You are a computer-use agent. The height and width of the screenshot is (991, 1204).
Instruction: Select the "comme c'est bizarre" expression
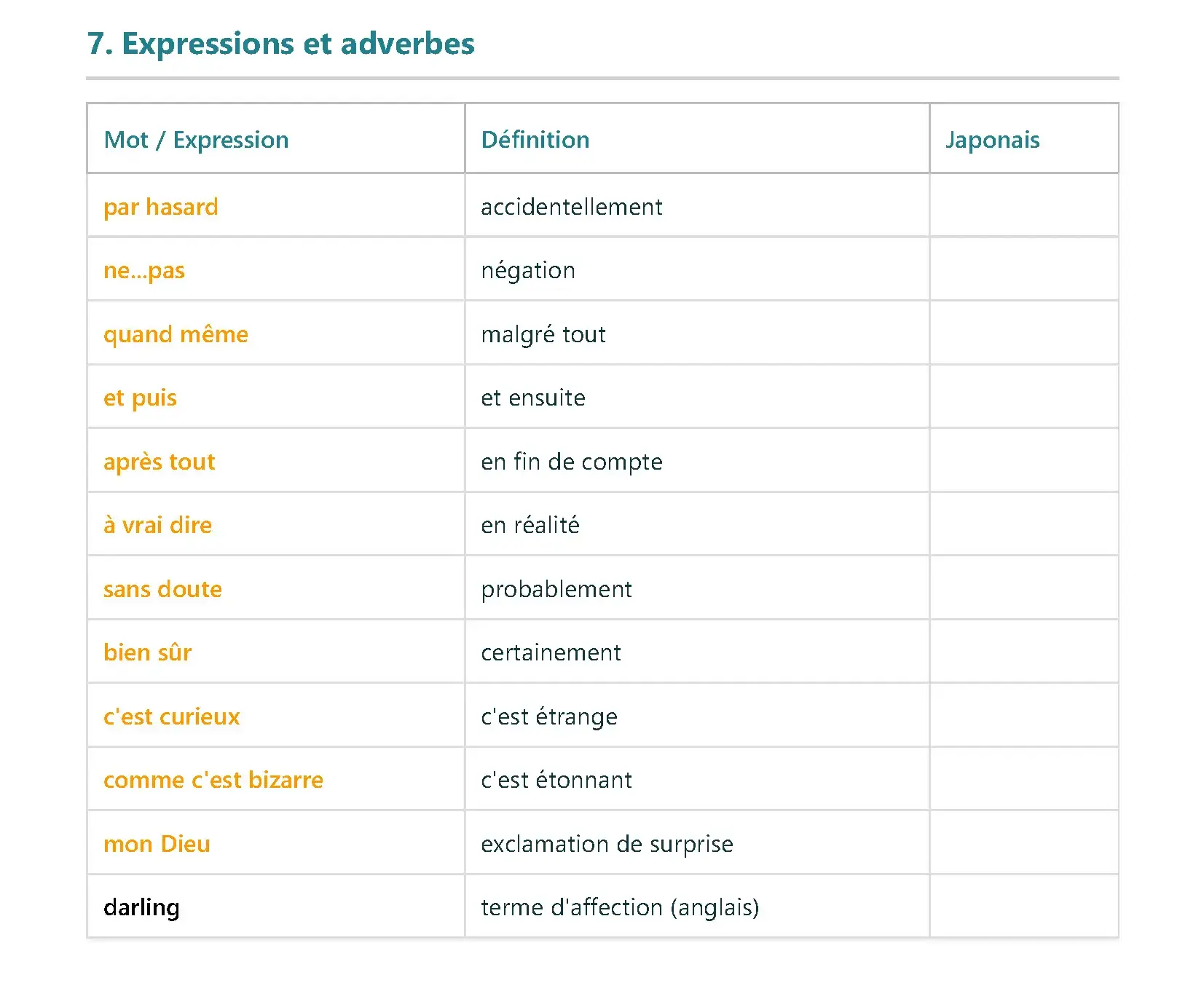tap(213, 780)
